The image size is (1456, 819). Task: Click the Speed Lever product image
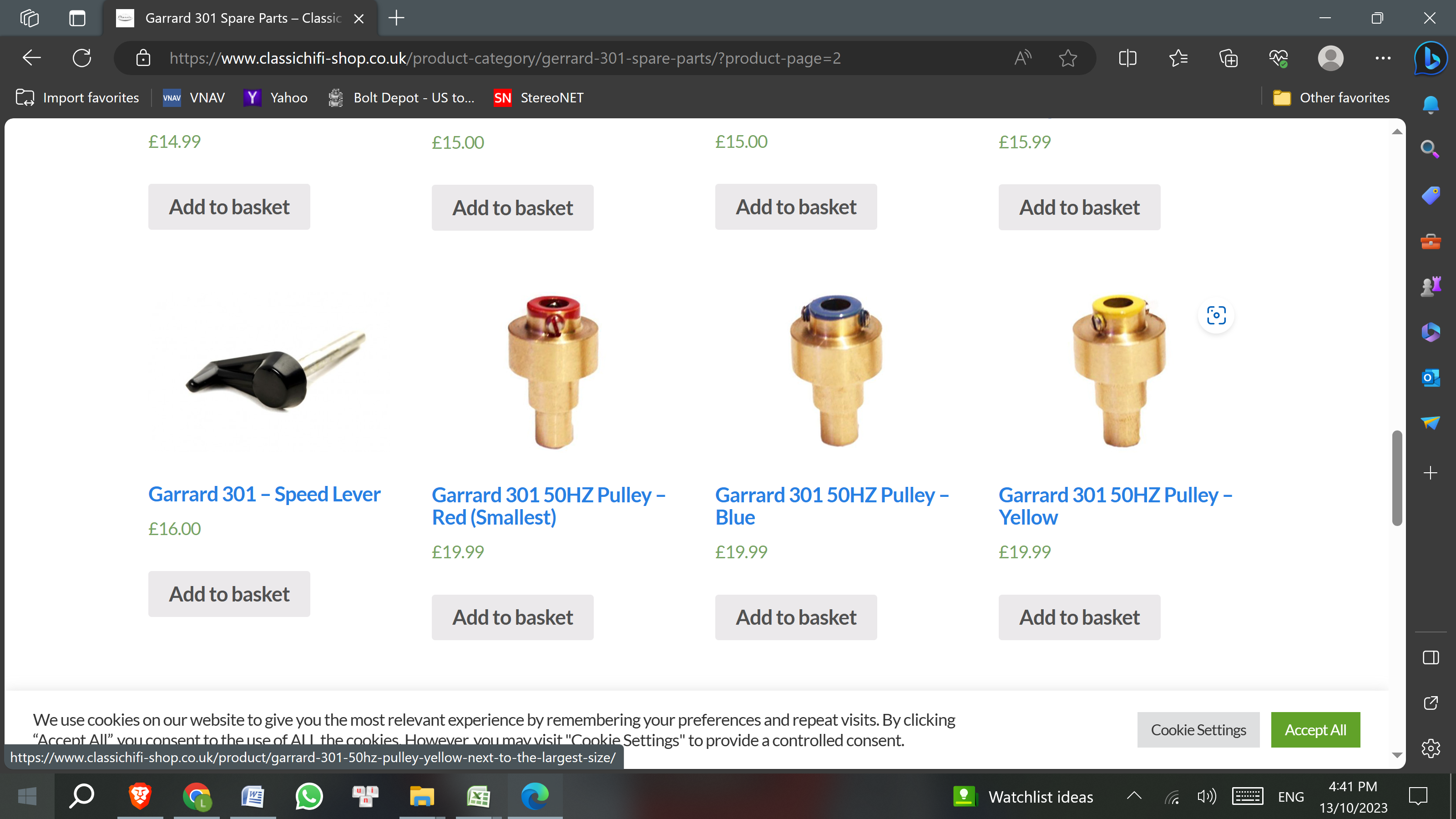(276, 370)
